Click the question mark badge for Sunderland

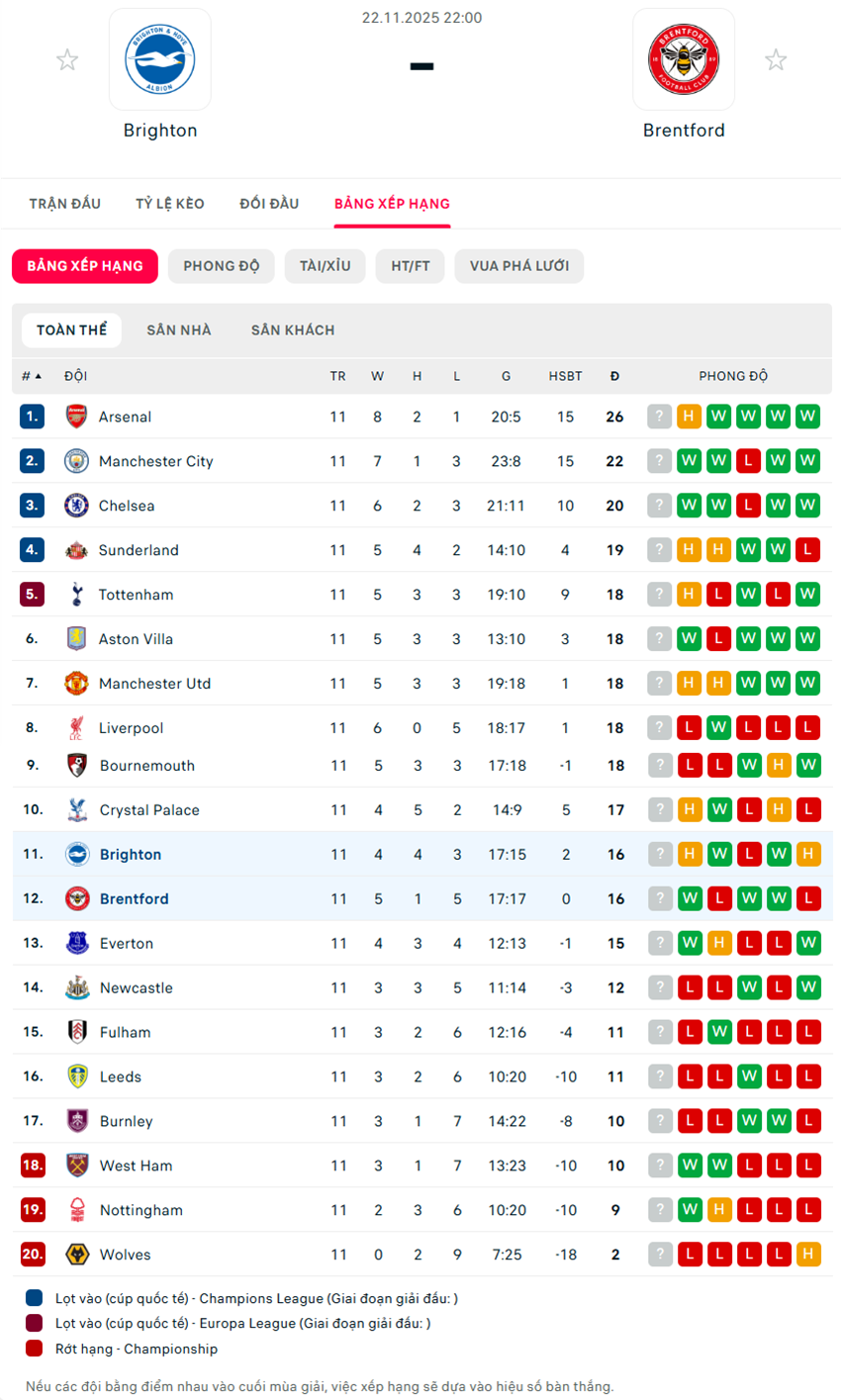point(660,550)
